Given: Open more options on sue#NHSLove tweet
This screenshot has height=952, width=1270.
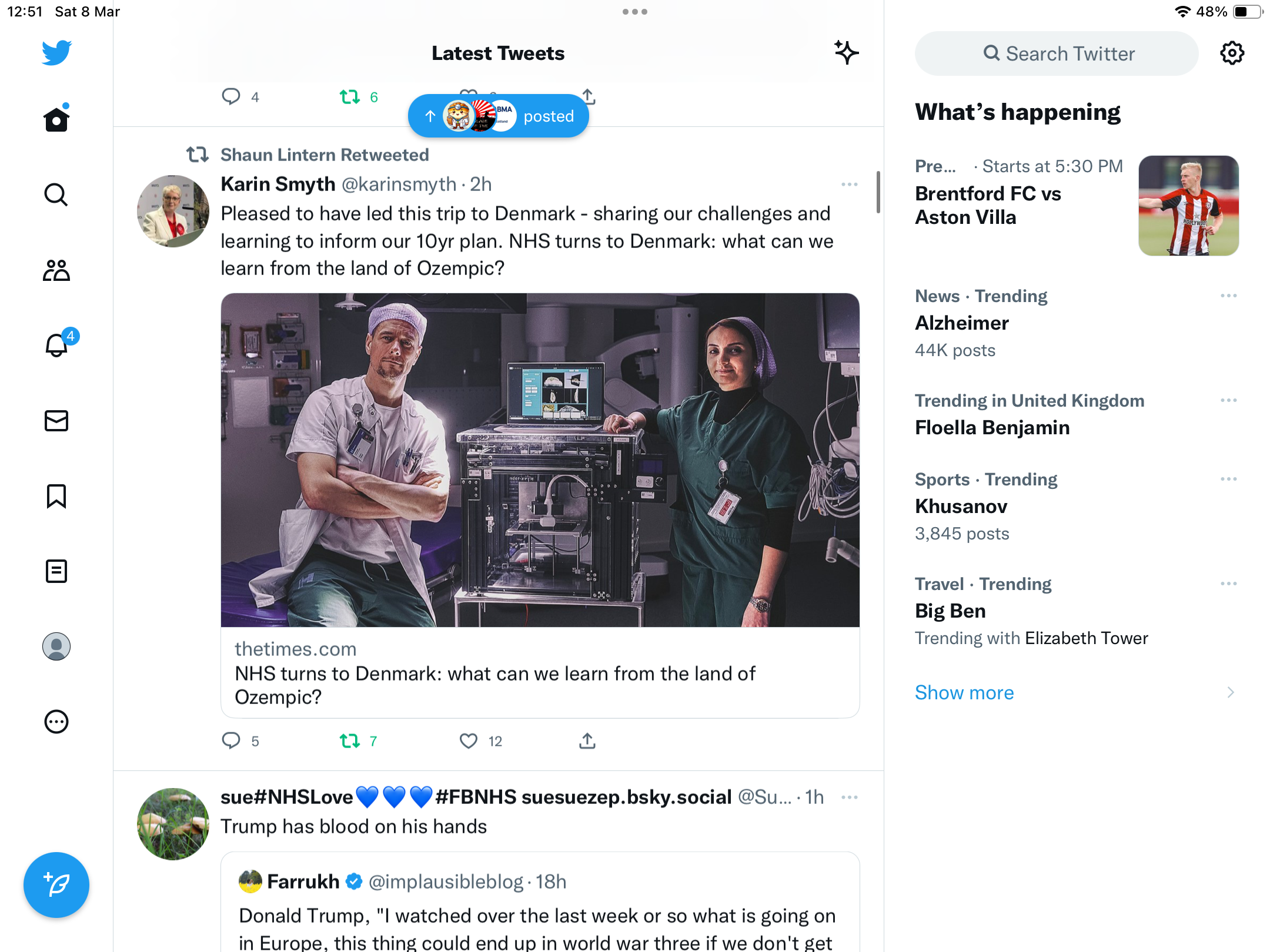Looking at the screenshot, I should [850, 797].
